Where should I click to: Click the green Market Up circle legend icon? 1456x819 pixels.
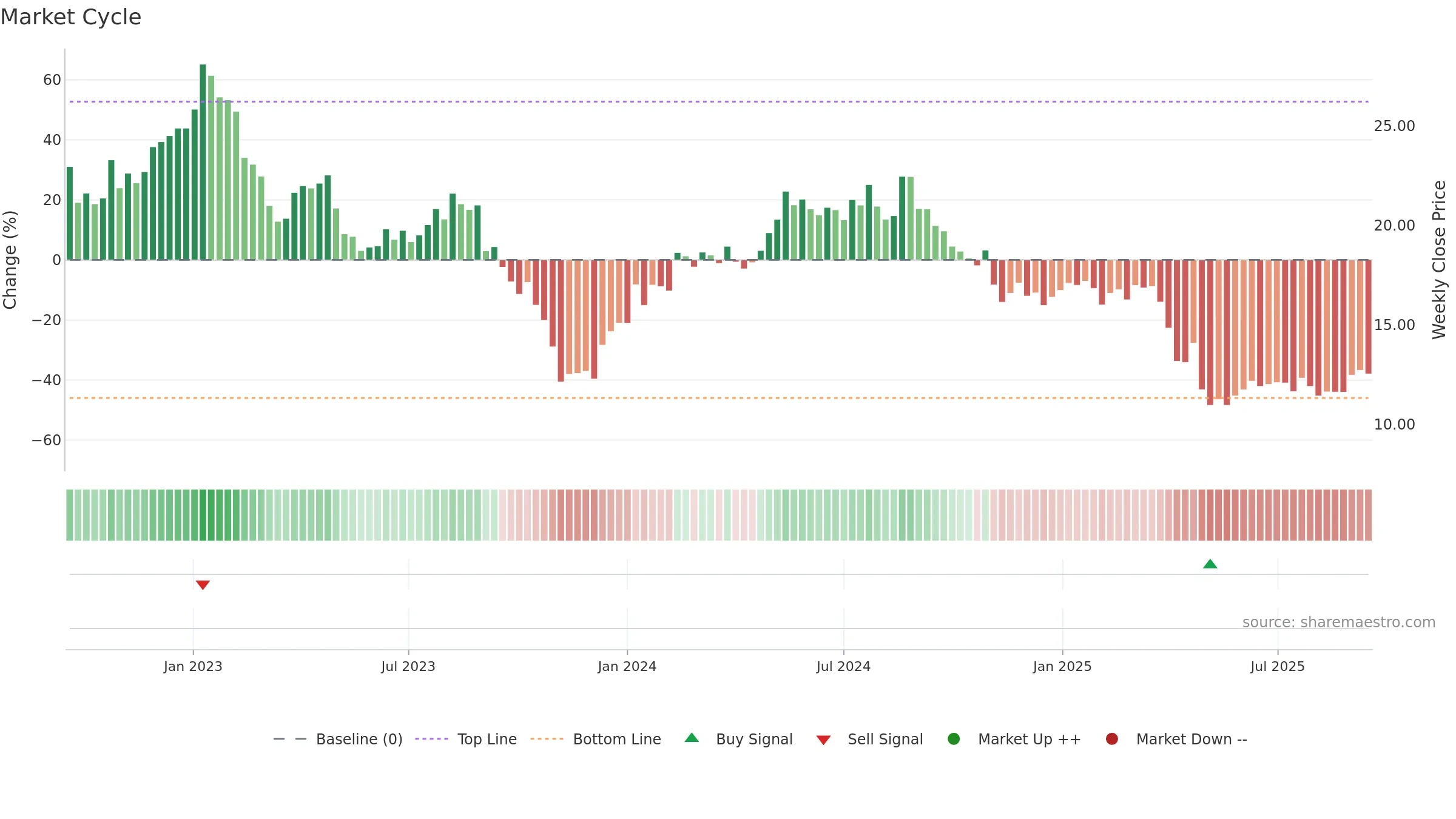tap(954, 739)
